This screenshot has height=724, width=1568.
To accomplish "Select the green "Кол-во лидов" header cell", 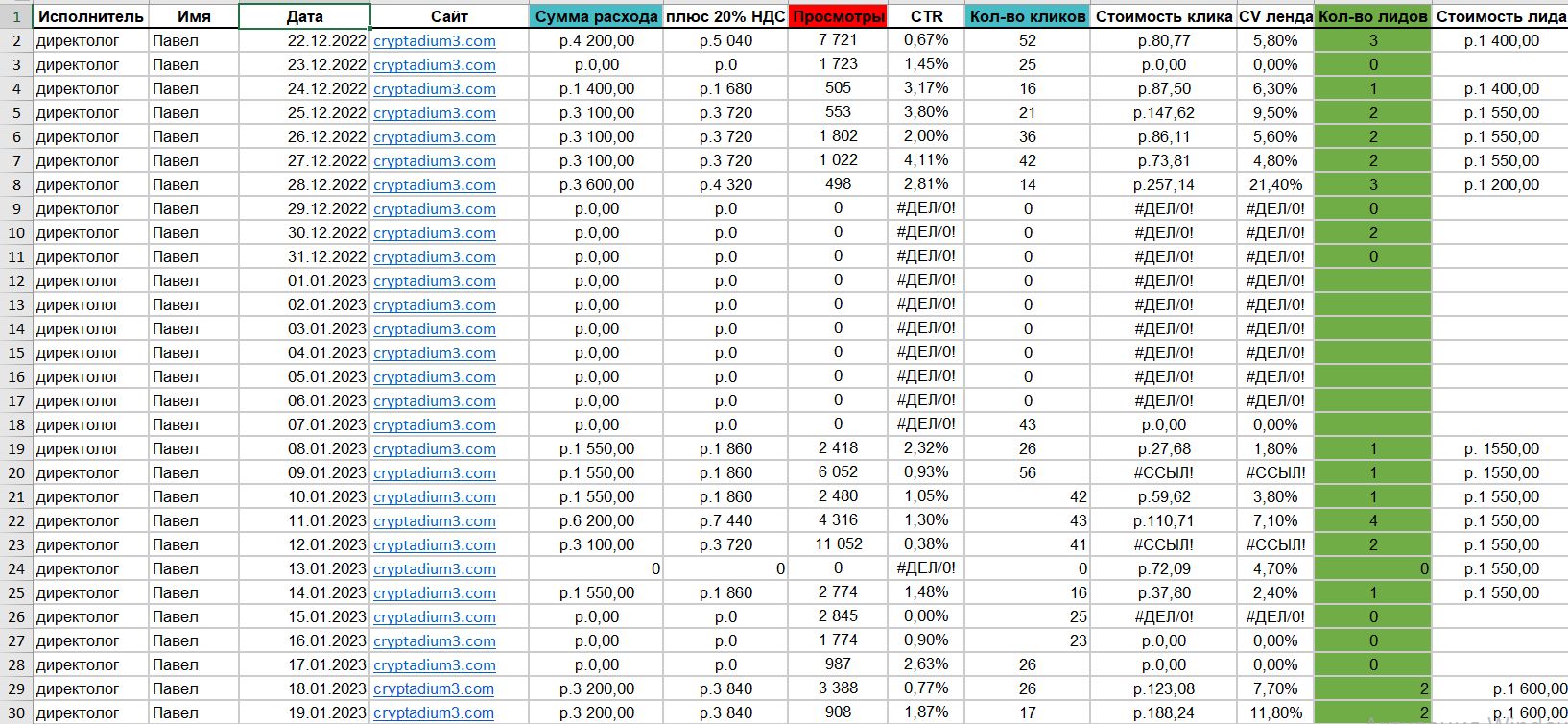I will click(x=1373, y=16).
